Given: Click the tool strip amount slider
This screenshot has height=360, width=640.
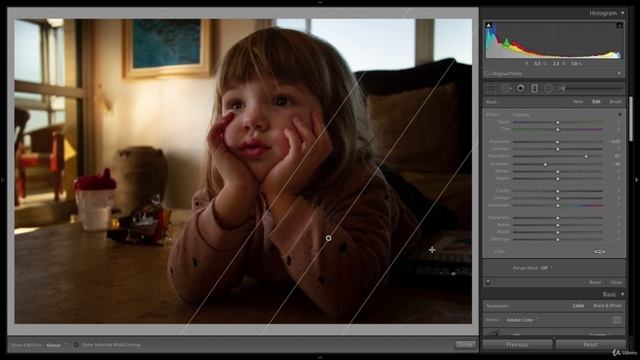Looking at the screenshot, I should (595, 88).
